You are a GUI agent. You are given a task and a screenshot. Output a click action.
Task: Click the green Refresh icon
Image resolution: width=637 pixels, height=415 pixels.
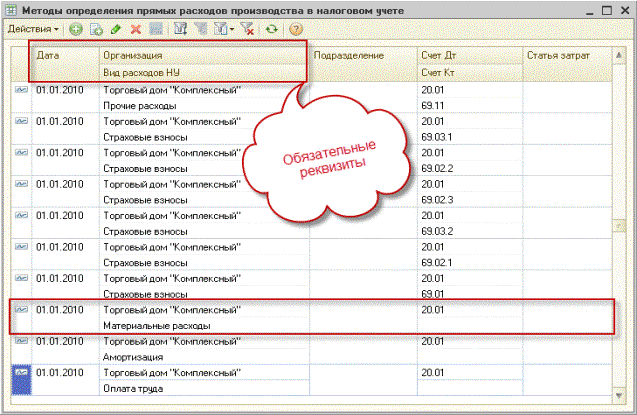coord(271,29)
